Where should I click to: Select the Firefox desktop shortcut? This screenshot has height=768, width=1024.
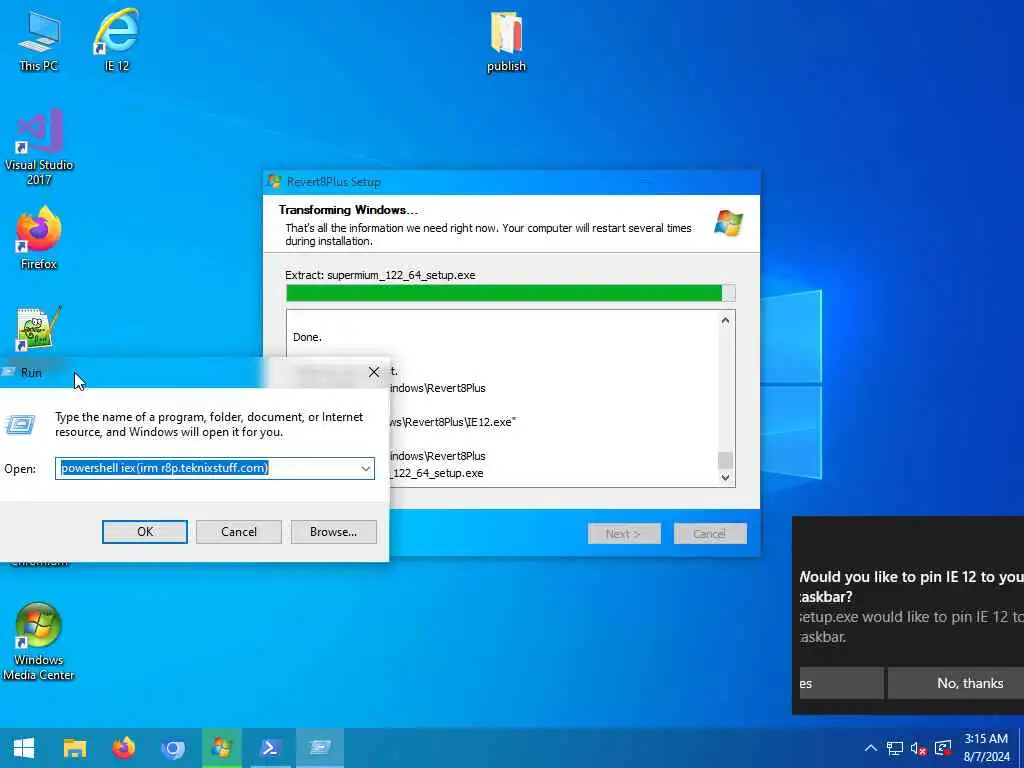tap(39, 238)
